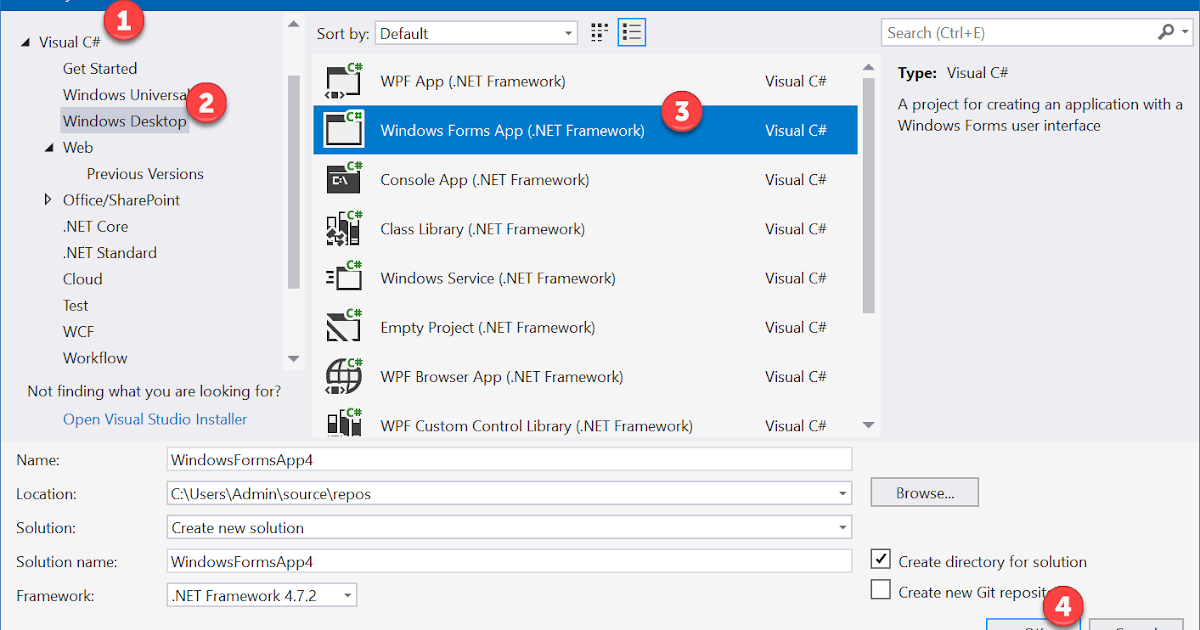Click the Browse button
Image resolution: width=1200 pixels, height=630 pixels.
click(923, 492)
